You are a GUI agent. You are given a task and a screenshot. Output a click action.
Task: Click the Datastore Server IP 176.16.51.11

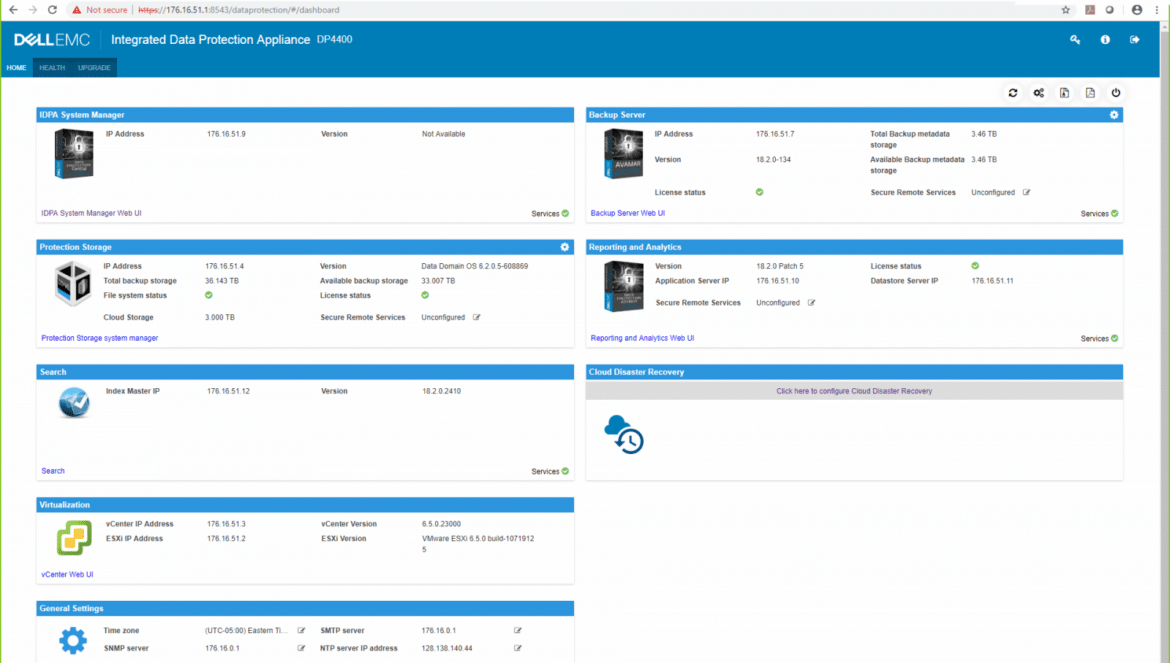(992, 281)
